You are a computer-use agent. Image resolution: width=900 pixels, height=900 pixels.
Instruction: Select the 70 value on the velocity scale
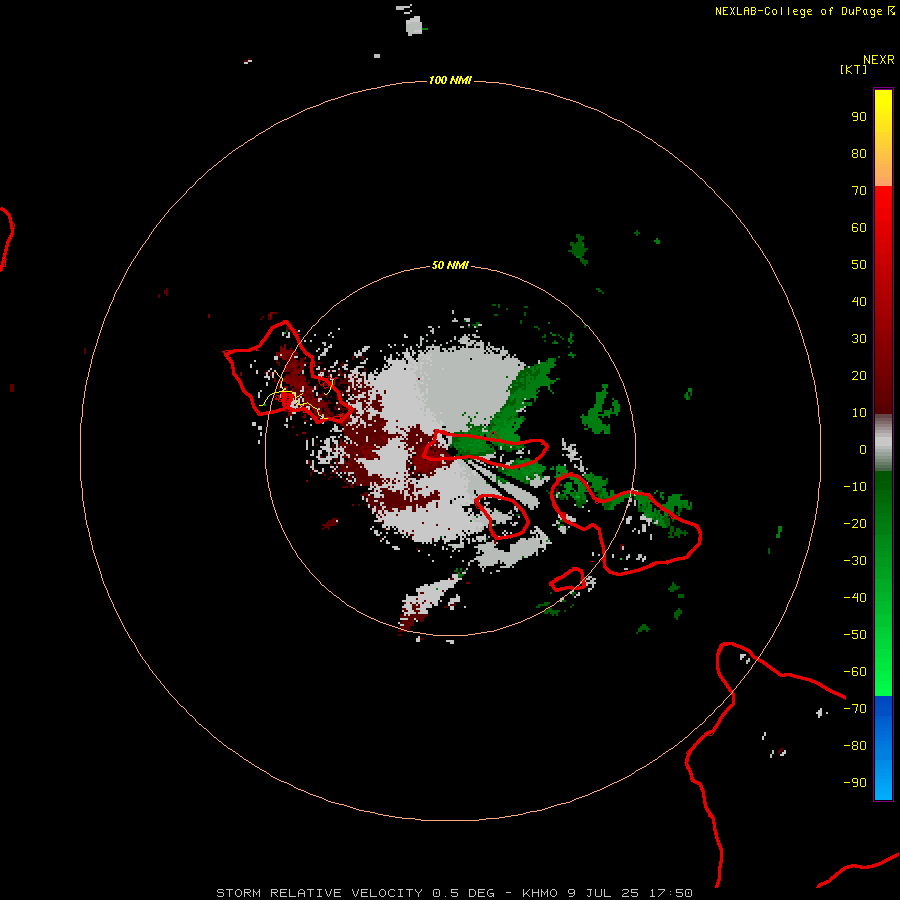coord(859,191)
